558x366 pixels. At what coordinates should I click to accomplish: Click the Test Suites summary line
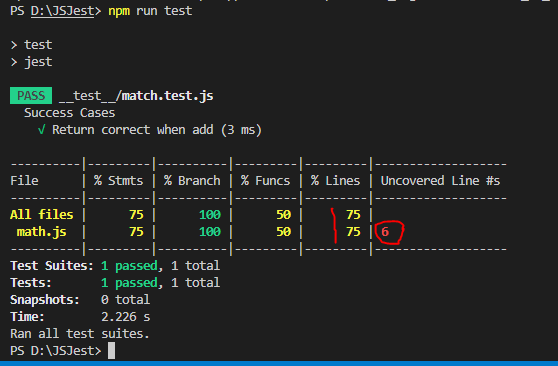(x=115, y=265)
